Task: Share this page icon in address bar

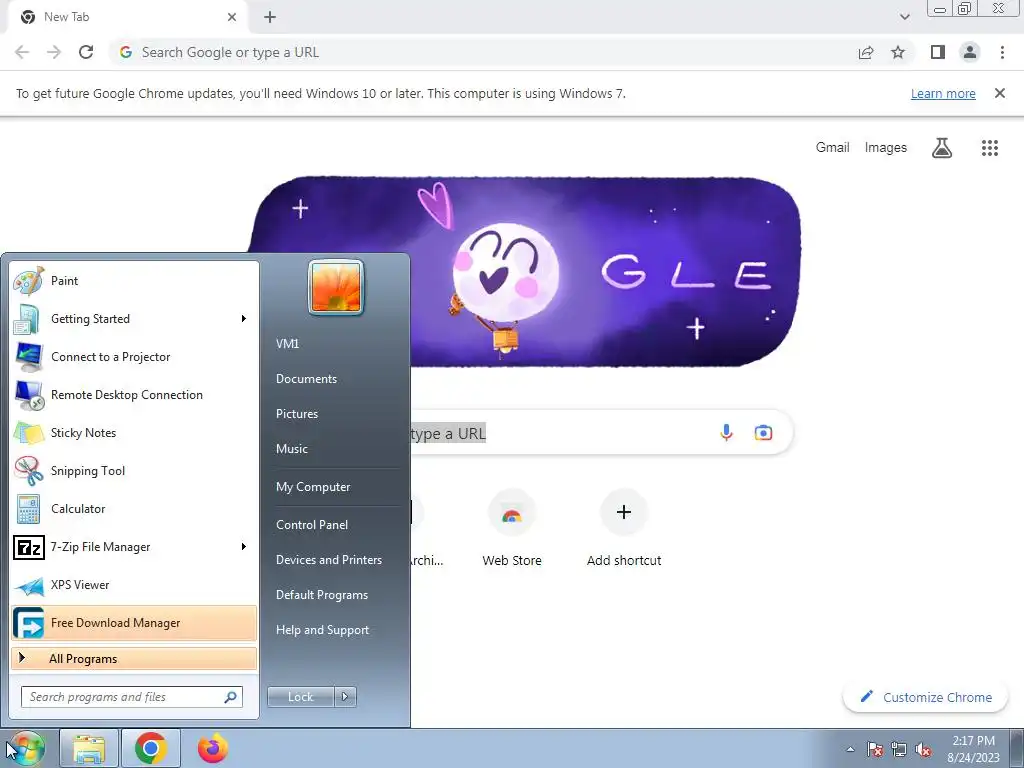Action: (x=866, y=52)
